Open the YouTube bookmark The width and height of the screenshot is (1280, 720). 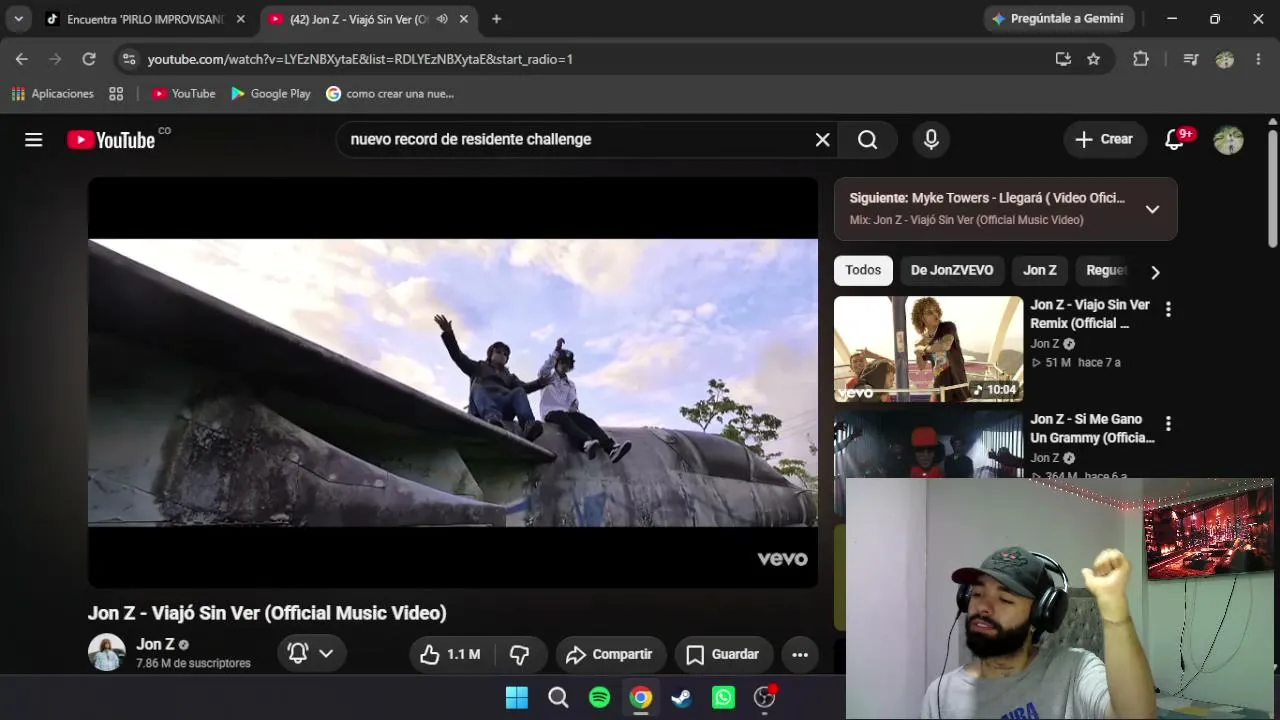pyautogui.click(x=184, y=94)
